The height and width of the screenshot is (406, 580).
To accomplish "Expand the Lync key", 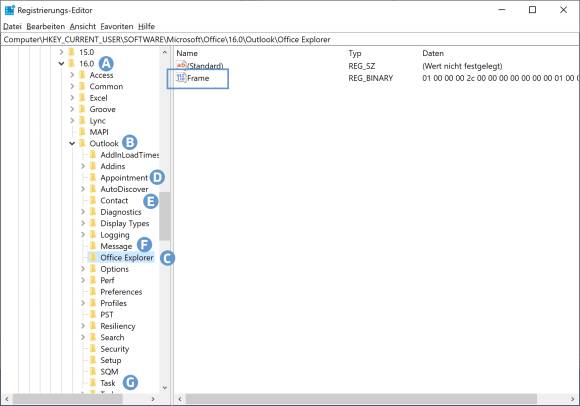I will coord(72,121).
